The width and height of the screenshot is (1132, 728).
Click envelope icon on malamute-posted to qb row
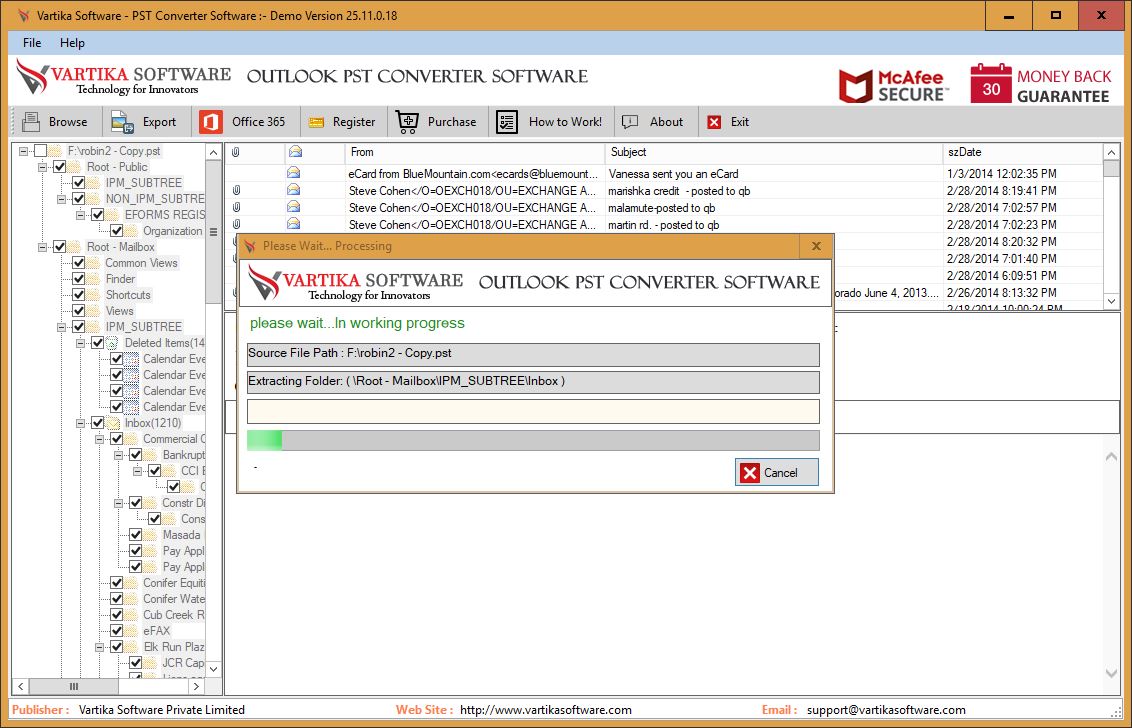tap(293, 207)
